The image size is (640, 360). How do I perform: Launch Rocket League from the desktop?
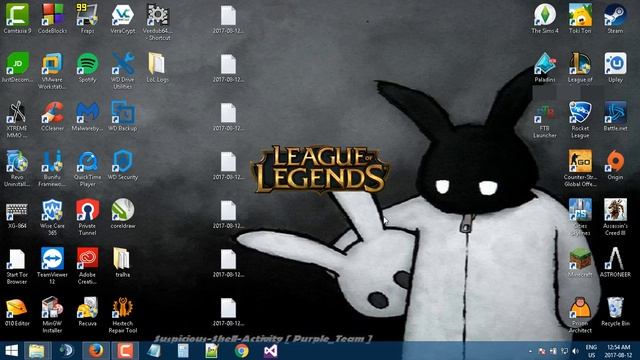click(580, 120)
